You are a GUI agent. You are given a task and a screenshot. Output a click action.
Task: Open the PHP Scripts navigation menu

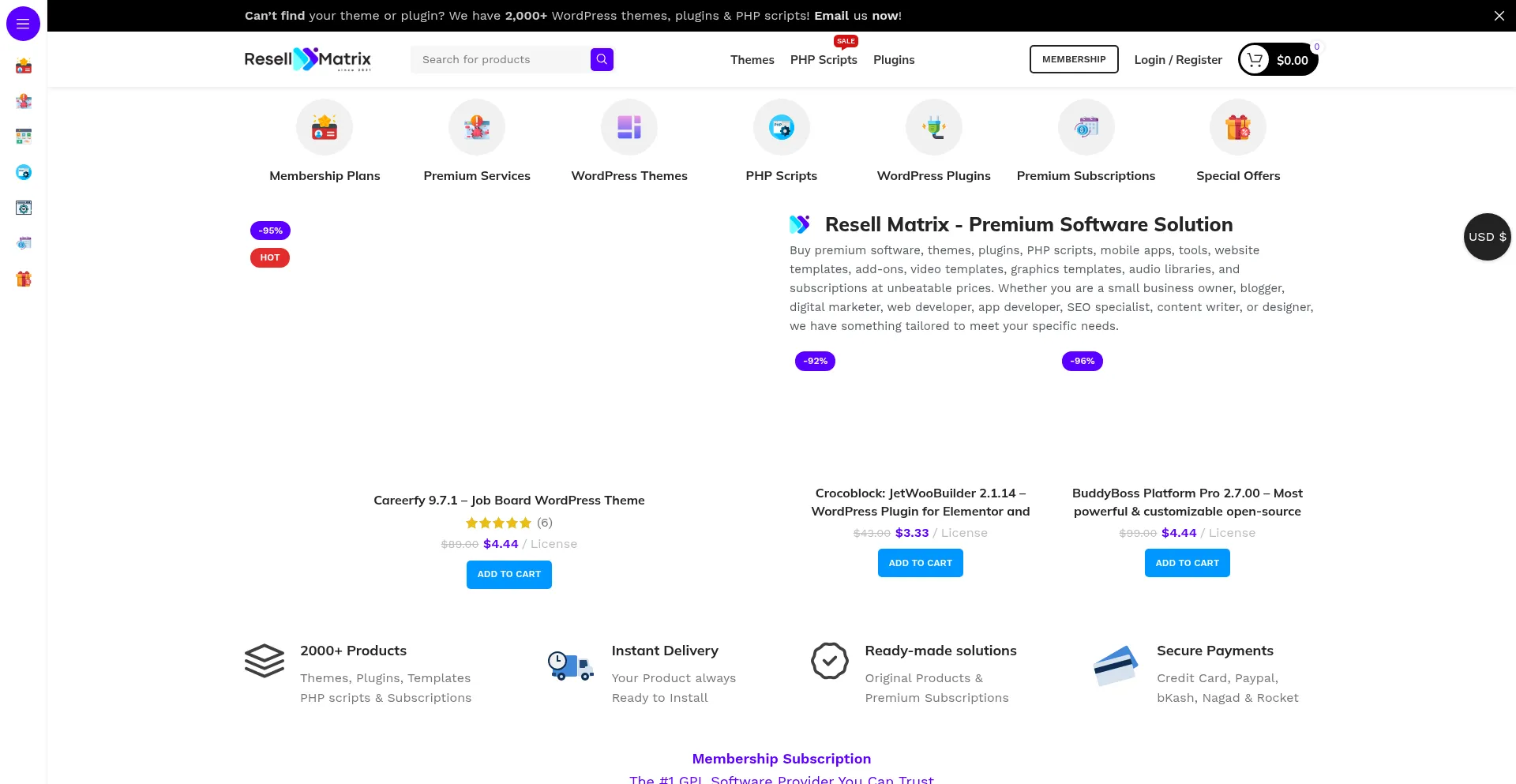point(824,60)
